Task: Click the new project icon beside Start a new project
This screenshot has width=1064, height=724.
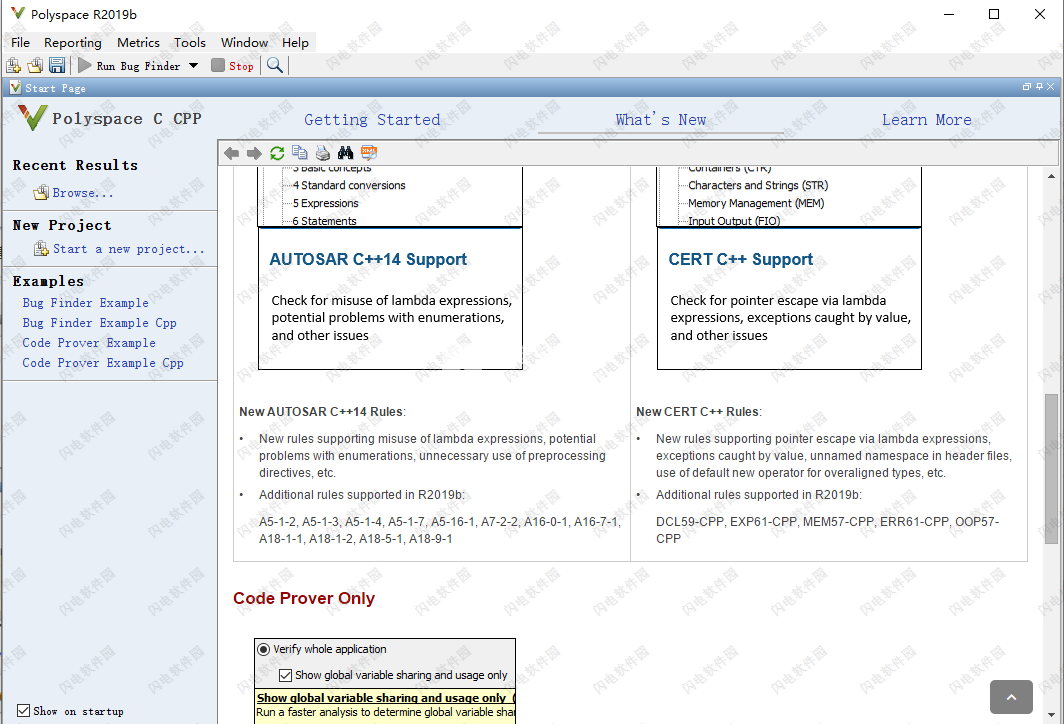Action: tap(41, 248)
